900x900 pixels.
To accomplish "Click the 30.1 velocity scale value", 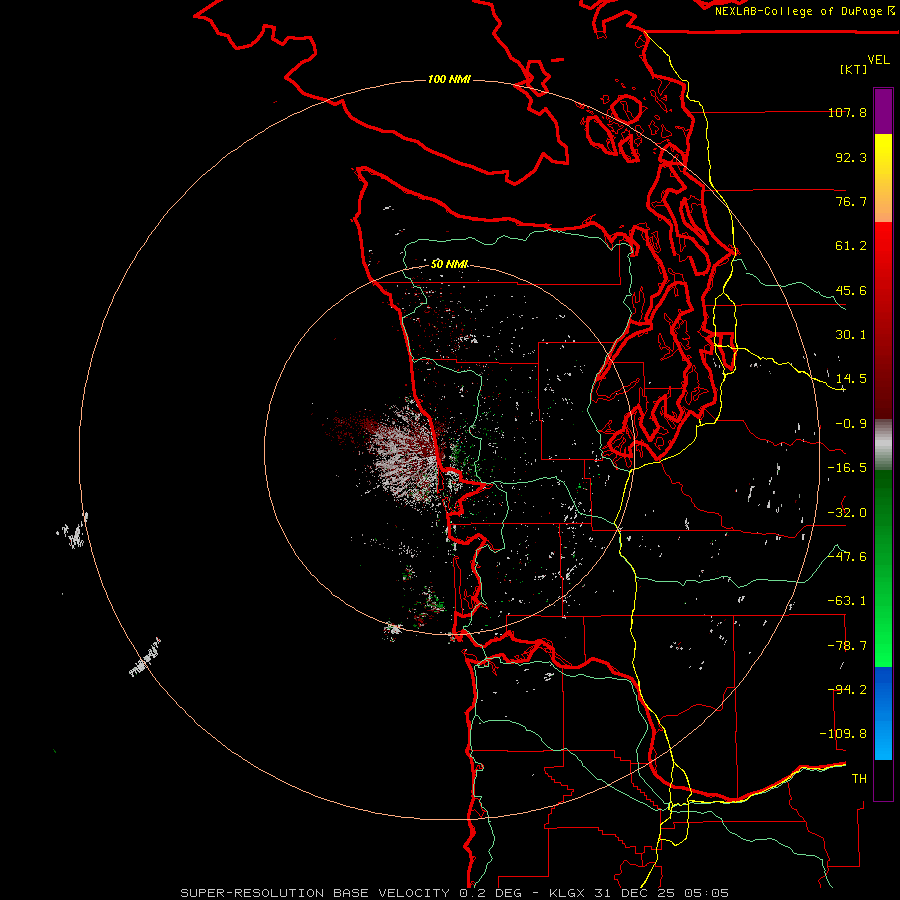I will [x=851, y=335].
